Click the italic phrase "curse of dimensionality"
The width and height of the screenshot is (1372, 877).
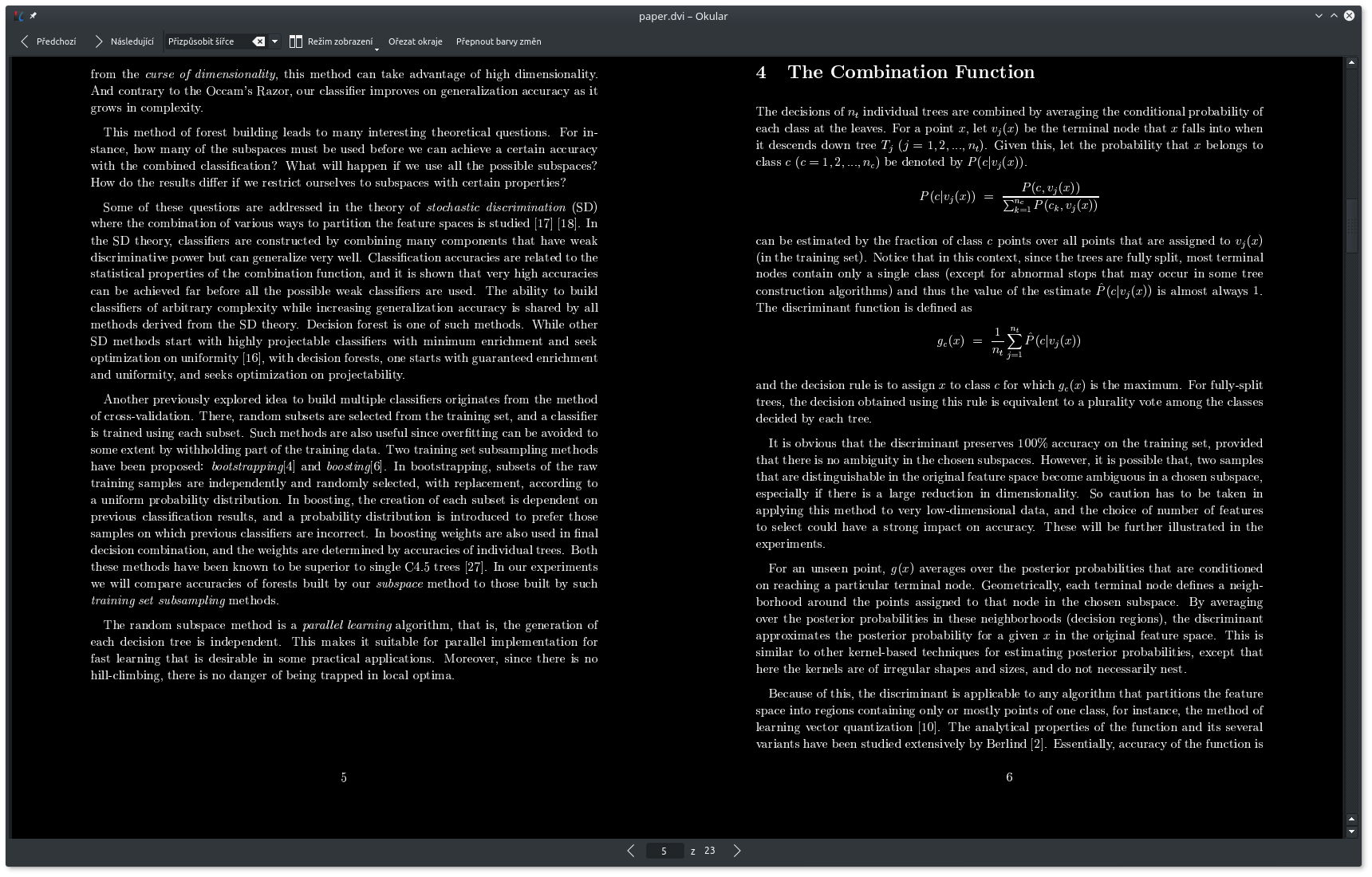click(211, 74)
